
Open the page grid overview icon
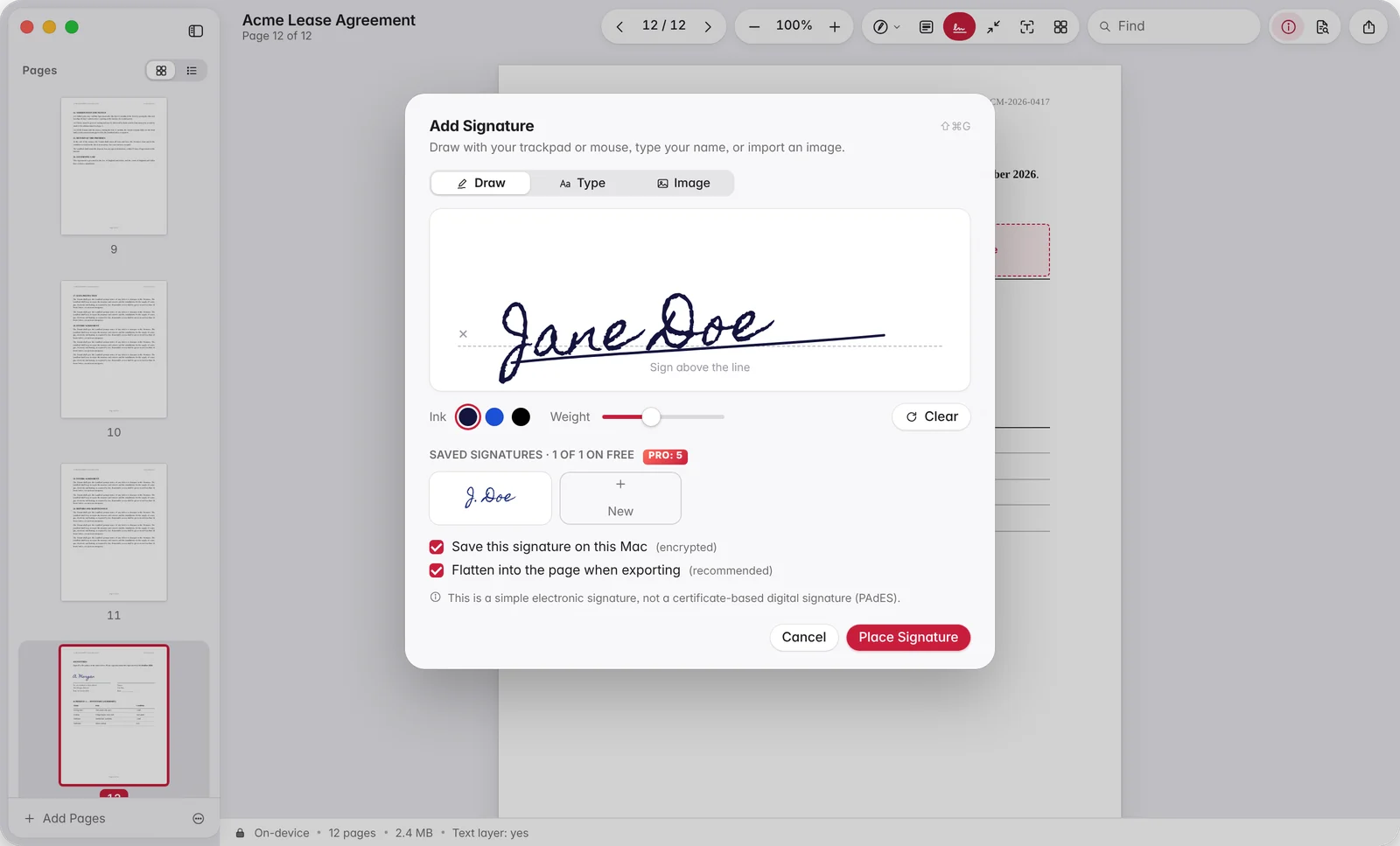tap(1060, 27)
